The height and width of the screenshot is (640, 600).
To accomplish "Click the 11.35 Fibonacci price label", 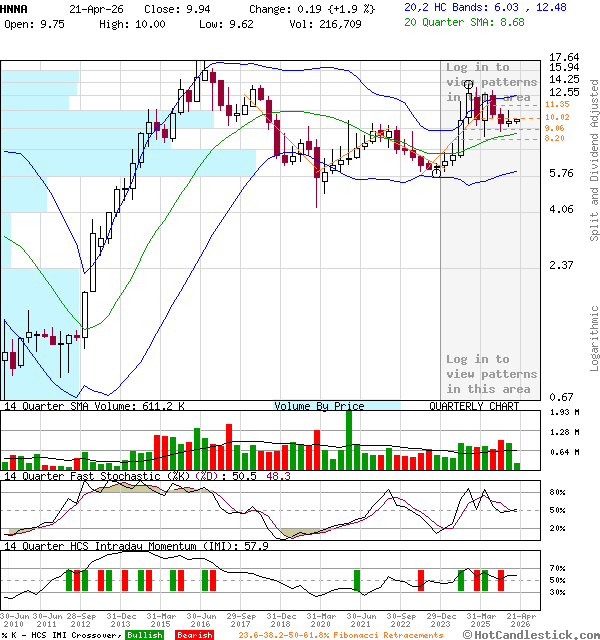I will (557, 104).
